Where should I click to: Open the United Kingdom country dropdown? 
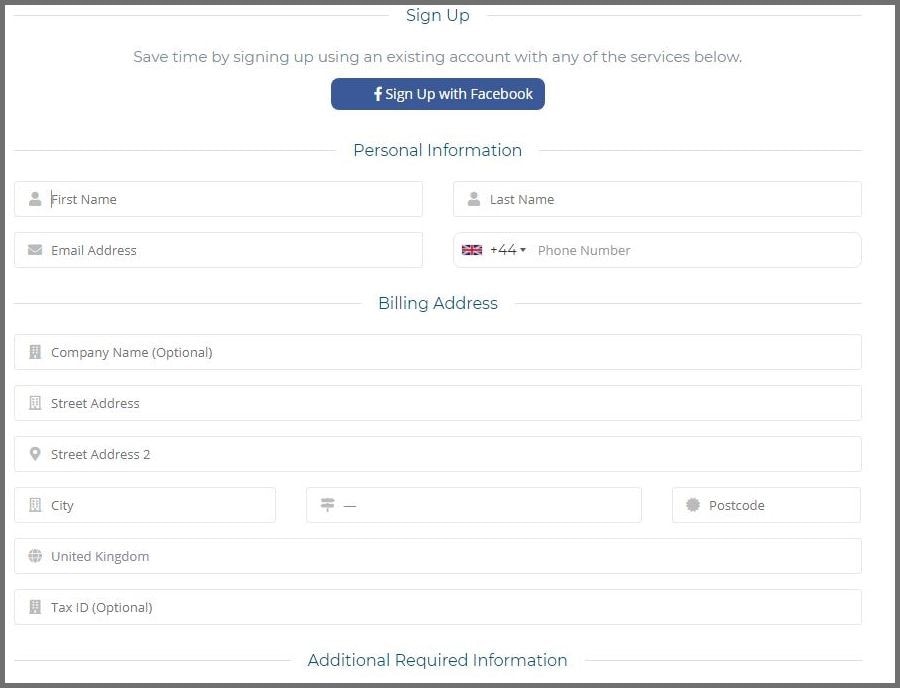pyautogui.click(x=438, y=556)
